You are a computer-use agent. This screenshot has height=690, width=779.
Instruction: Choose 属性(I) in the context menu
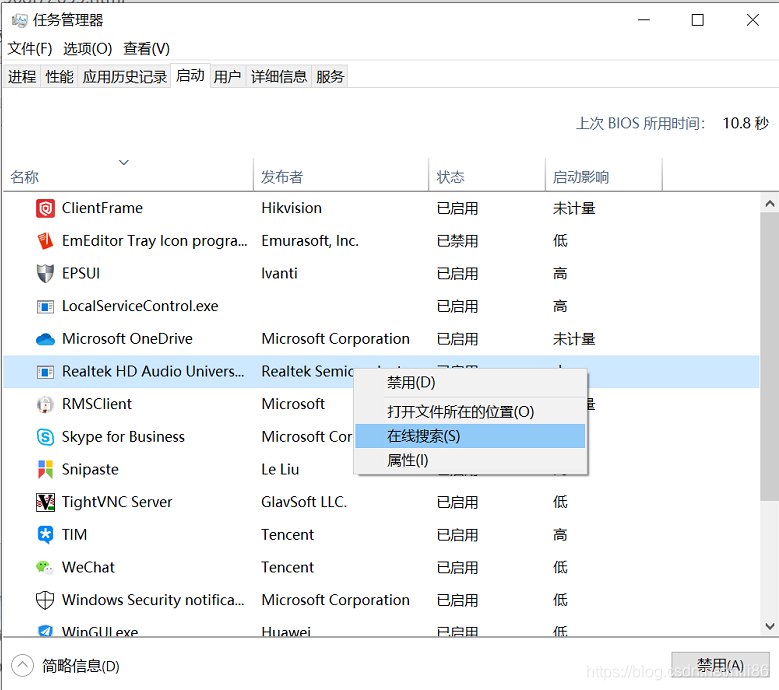click(x=470, y=460)
